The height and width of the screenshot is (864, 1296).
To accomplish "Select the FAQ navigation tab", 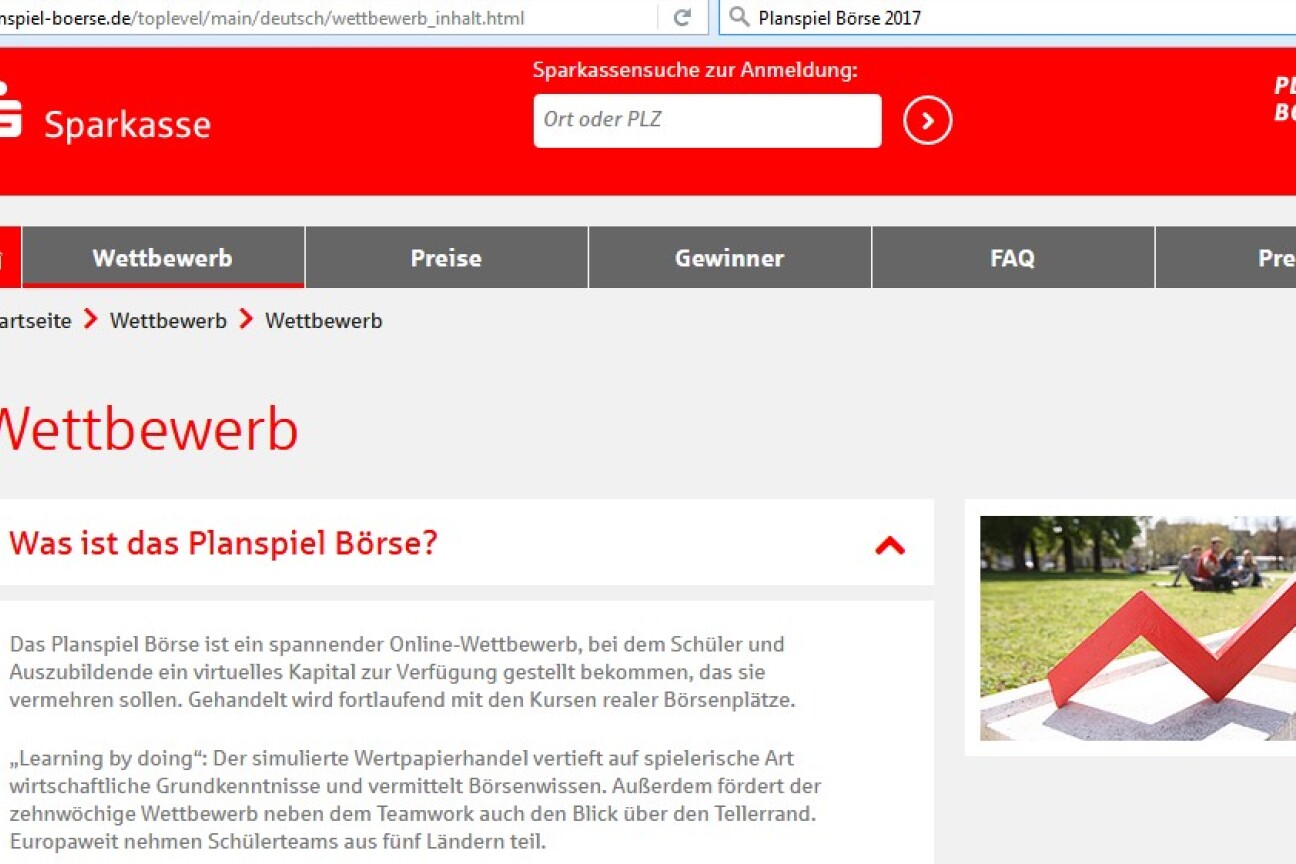I will coord(1012,258).
